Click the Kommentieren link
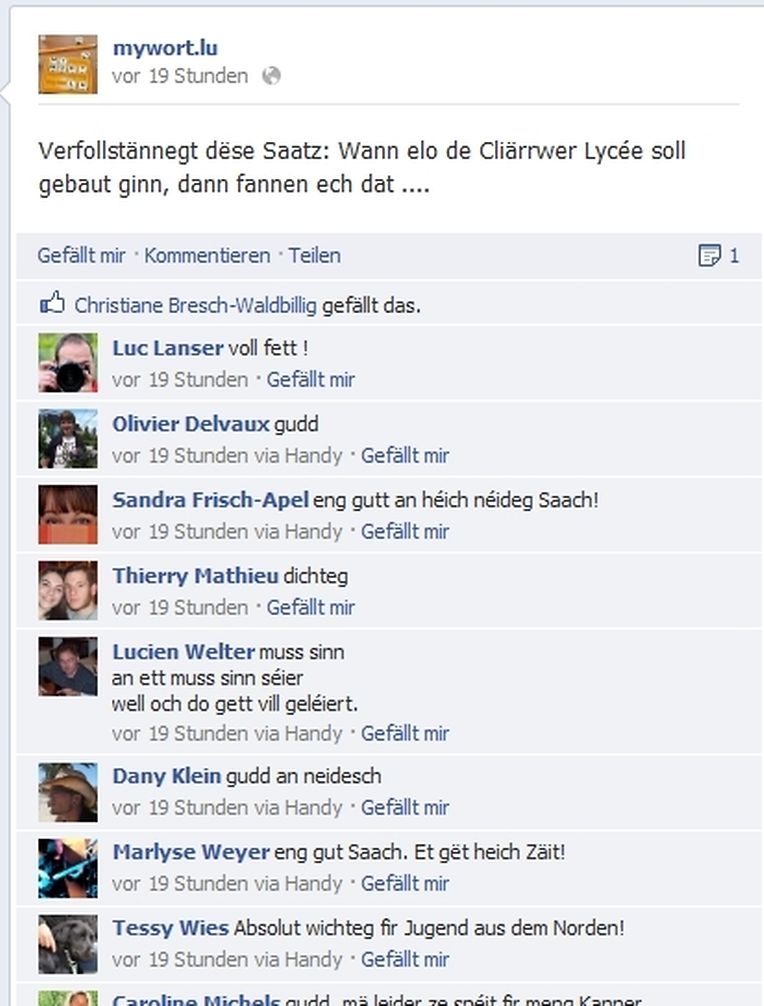 click(207, 255)
